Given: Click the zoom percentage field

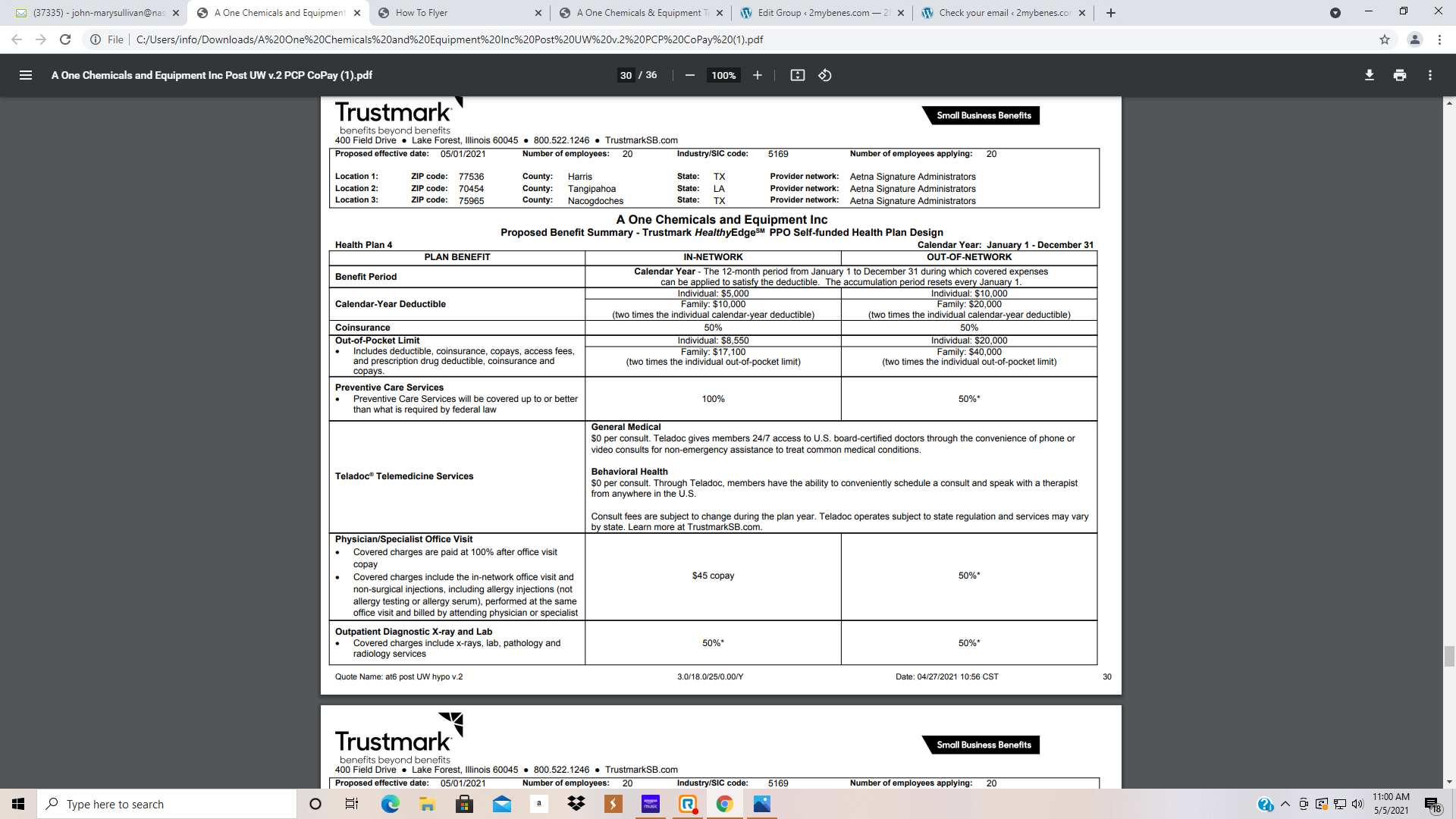Looking at the screenshot, I should tap(723, 75).
